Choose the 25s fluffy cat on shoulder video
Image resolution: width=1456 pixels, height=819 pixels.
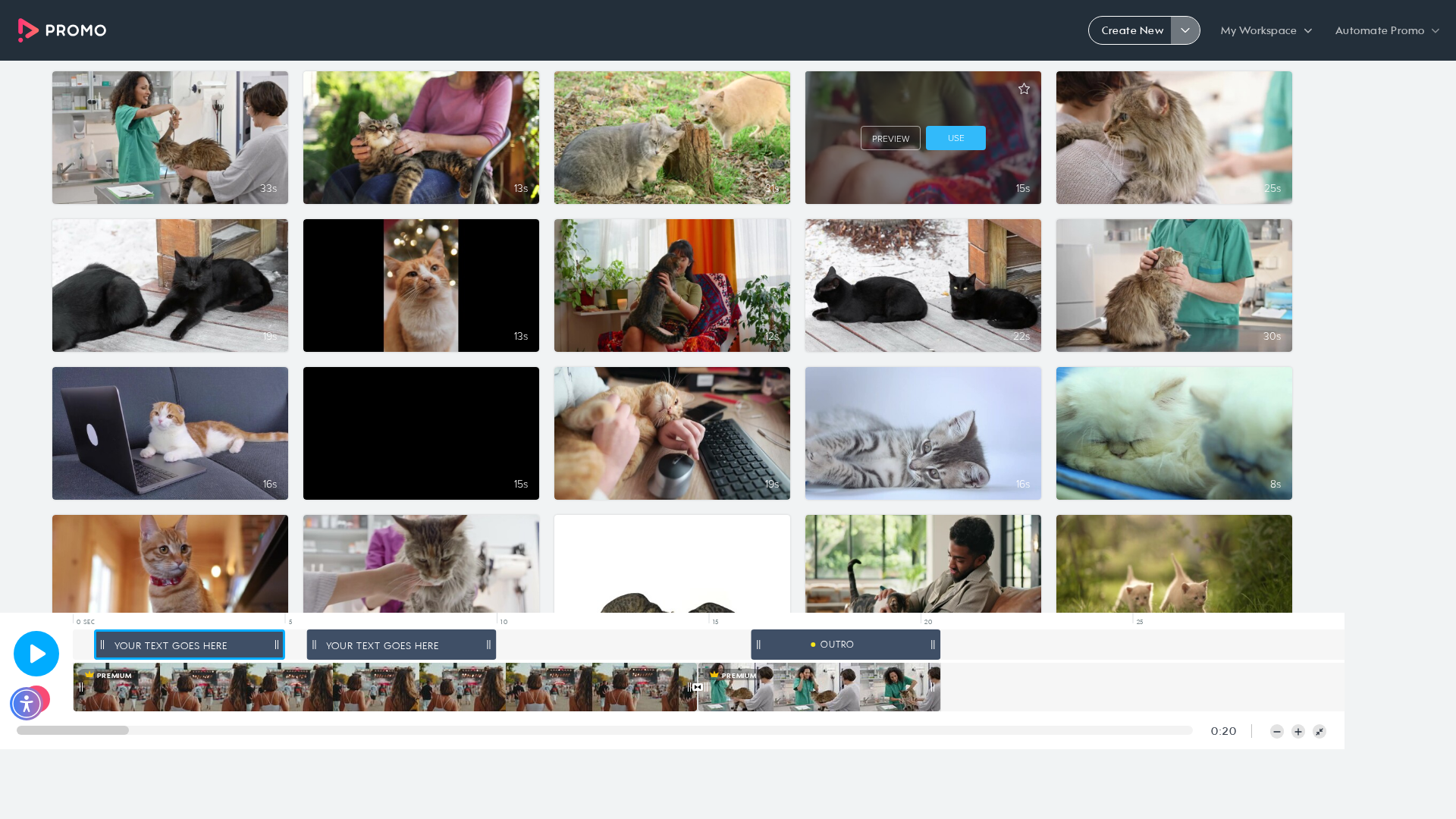click(x=1174, y=137)
